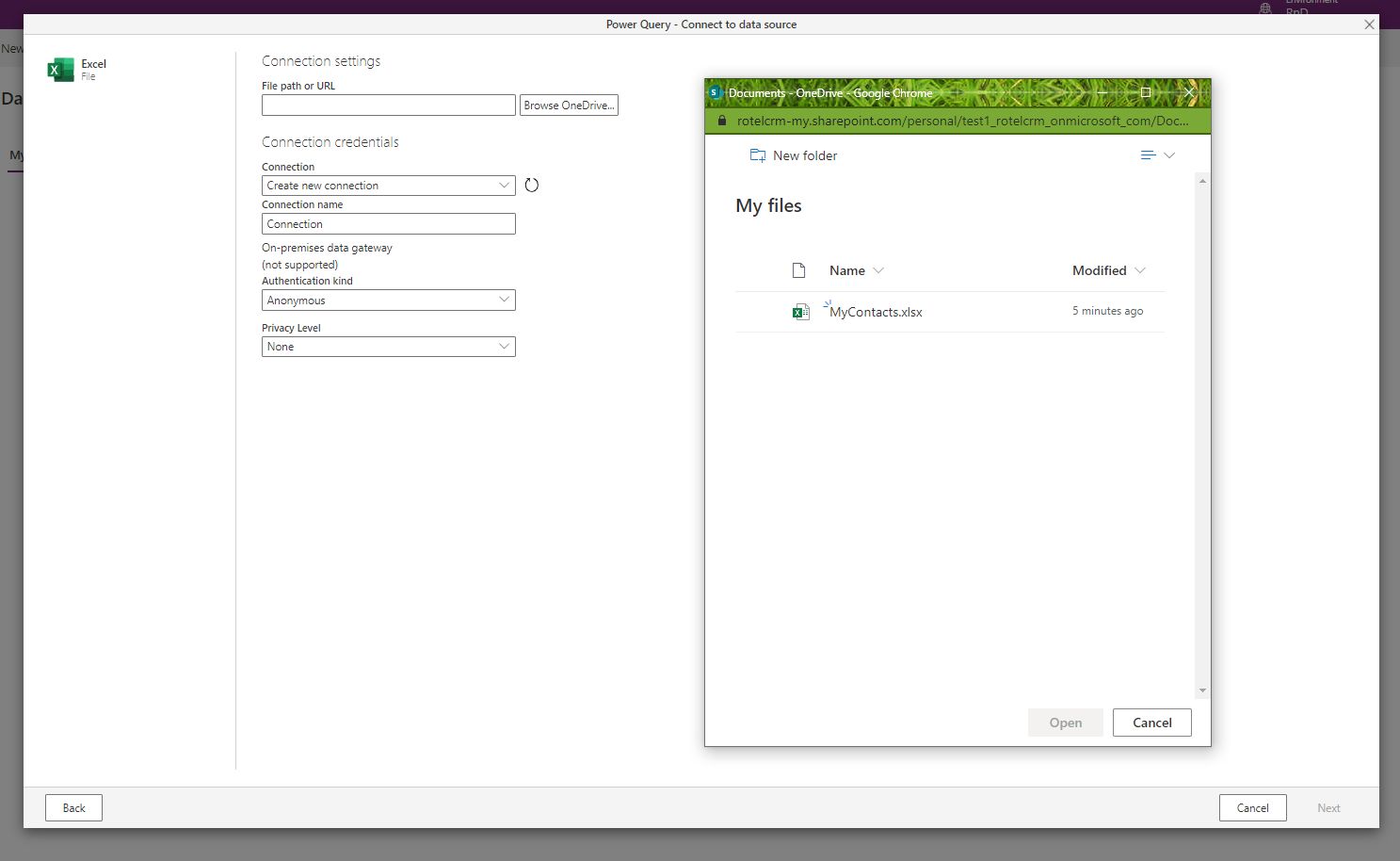This screenshot has height=861, width=1400.
Task: Open the view options dropdown in OneDrive
Action: pos(1157,155)
